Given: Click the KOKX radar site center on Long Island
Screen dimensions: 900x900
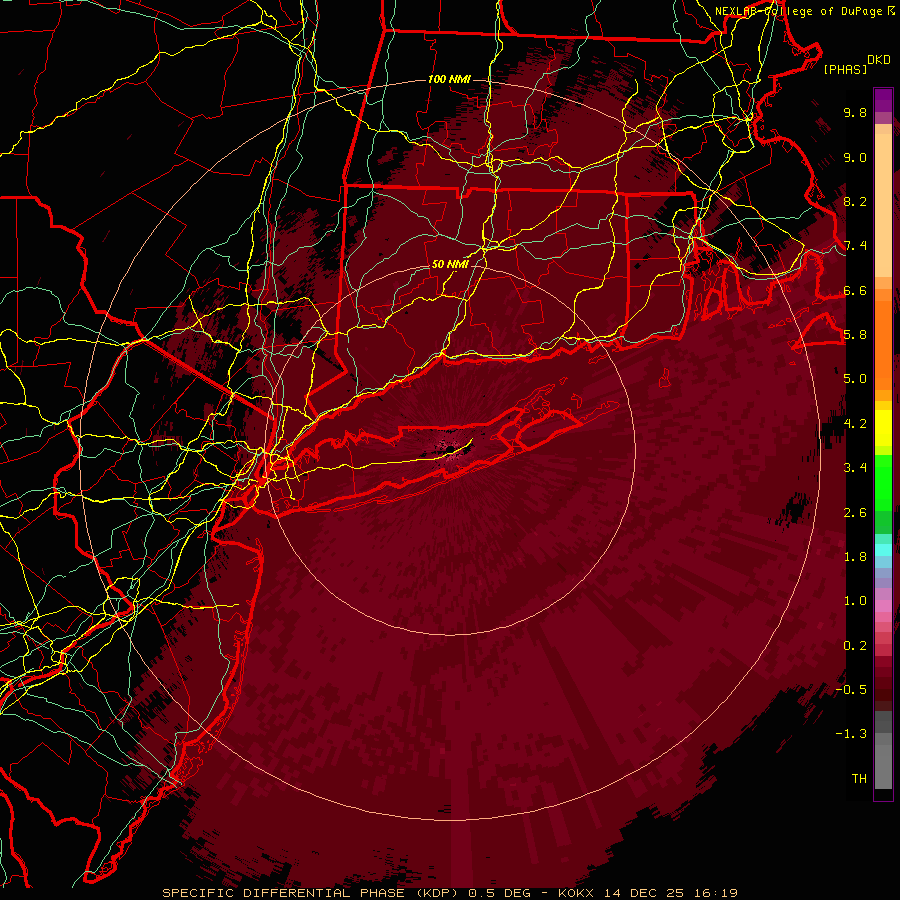Looking at the screenshot, I should click(450, 448).
